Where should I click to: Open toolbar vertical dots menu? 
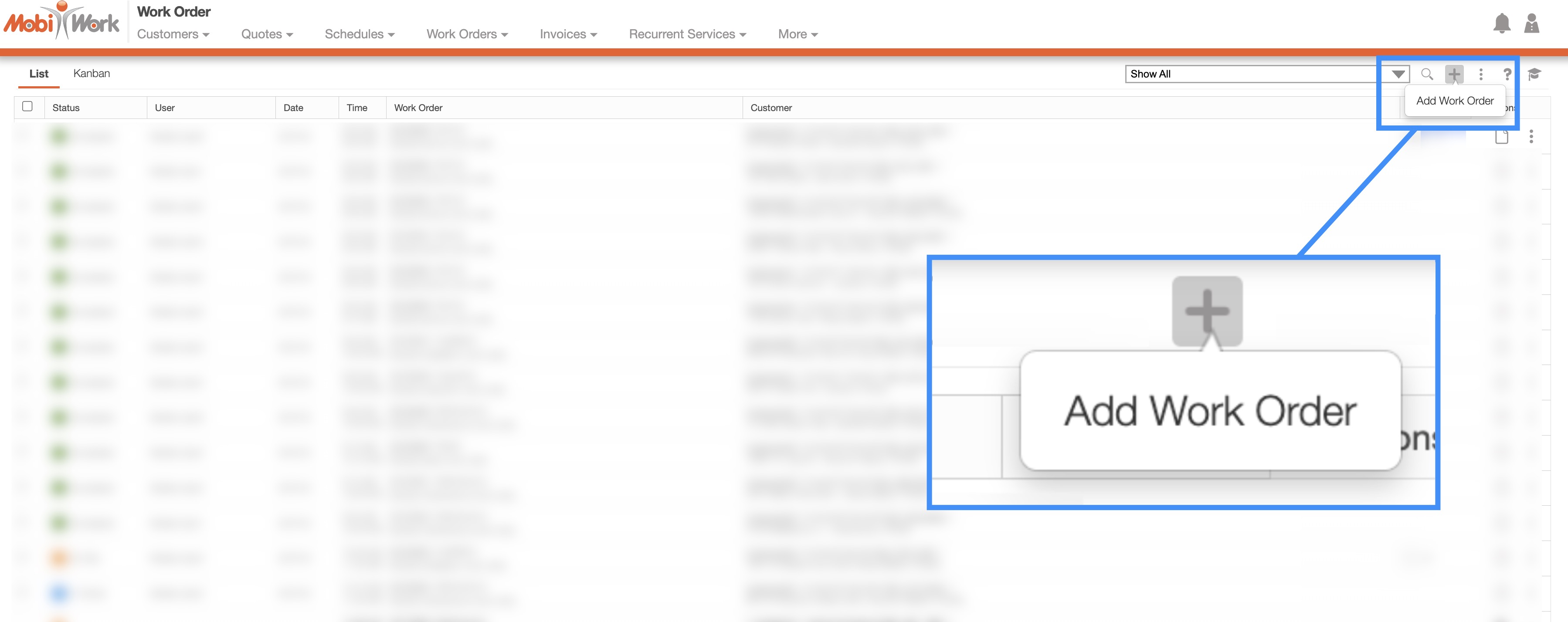[x=1480, y=74]
